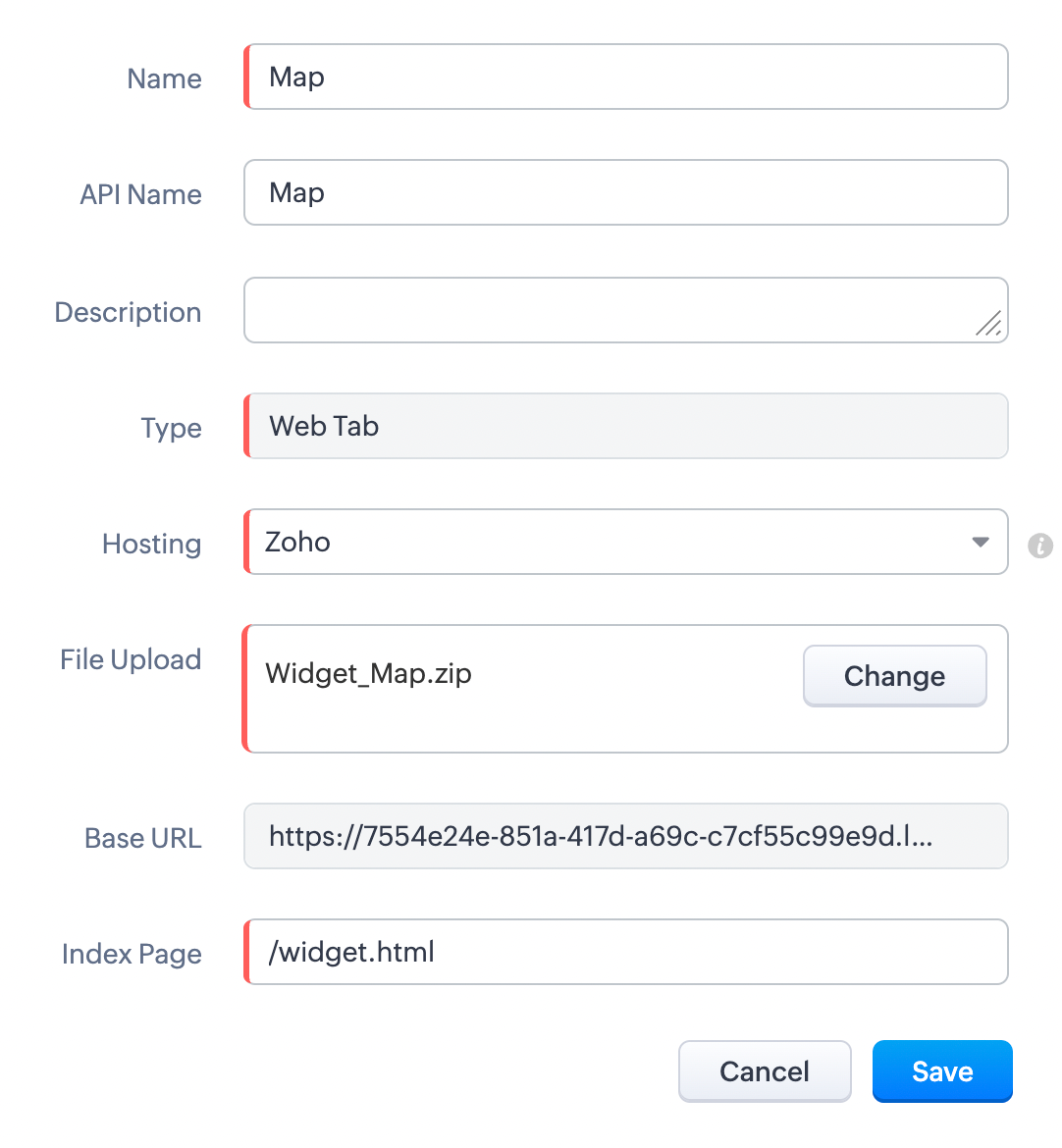Cancel the widget form
The image size is (1062, 1148).
coord(765,1071)
